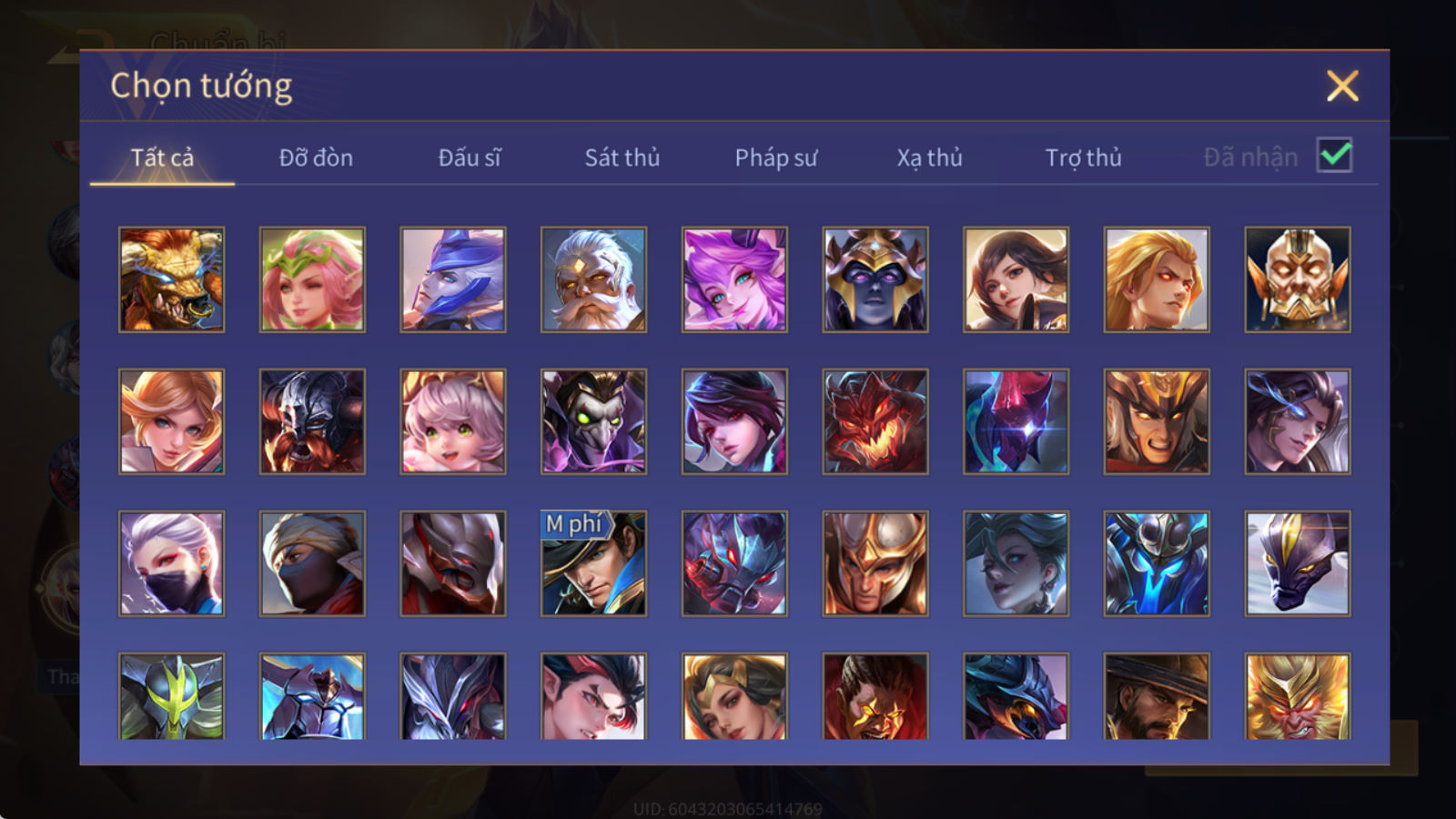Pick the pink-haired hero with green crown
This screenshot has width=1456, height=819.
pyautogui.click(x=312, y=279)
